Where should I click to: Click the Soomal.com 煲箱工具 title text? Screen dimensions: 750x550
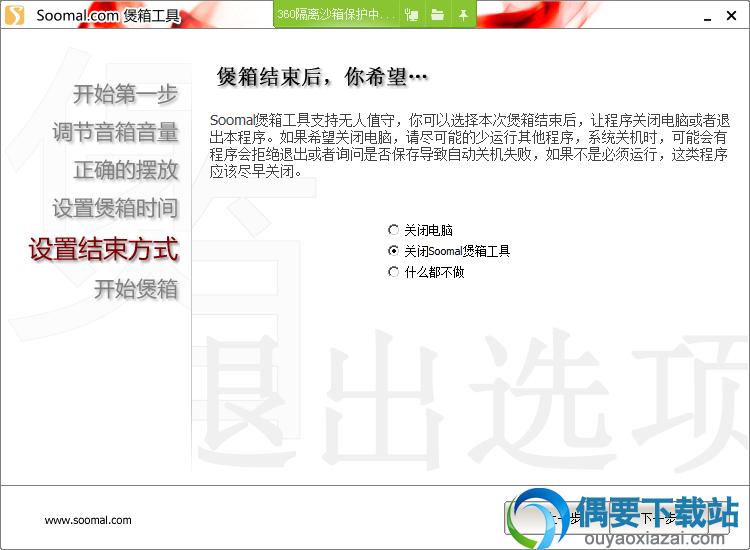109,15
